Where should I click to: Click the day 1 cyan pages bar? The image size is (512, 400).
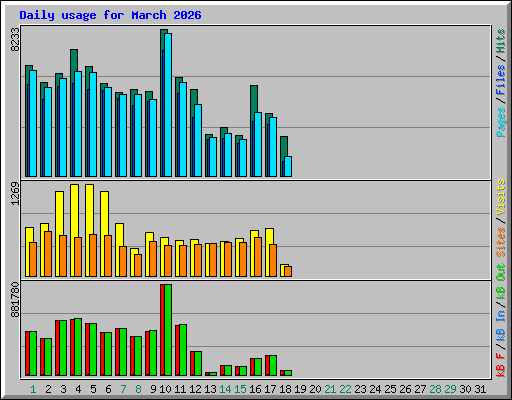pyautogui.click(x=33, y=123)
